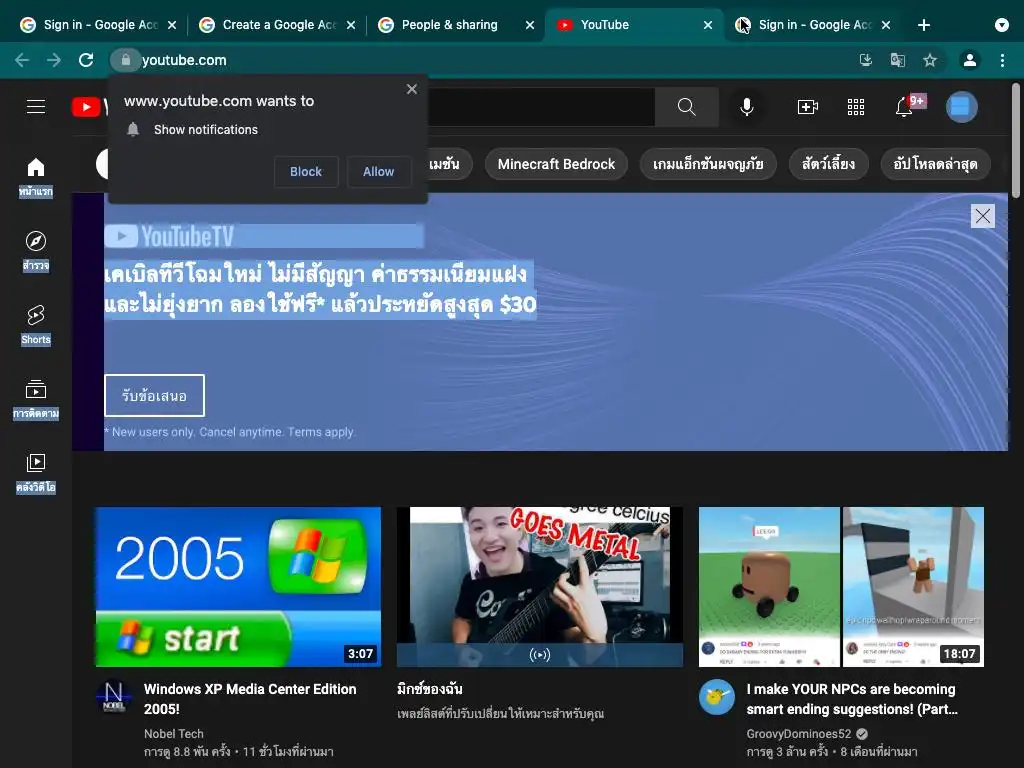Go forward with the browser forward arrow
1024x768 pixels.
click(x=54, y=60)
